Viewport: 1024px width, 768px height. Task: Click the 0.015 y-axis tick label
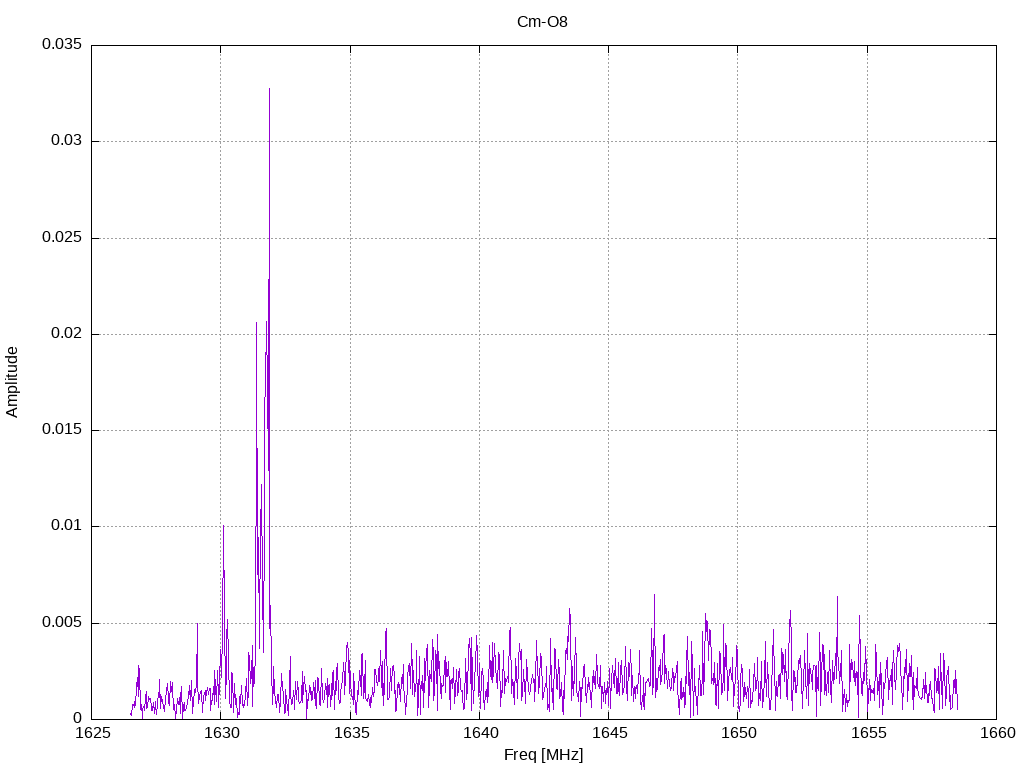point(61,430)
